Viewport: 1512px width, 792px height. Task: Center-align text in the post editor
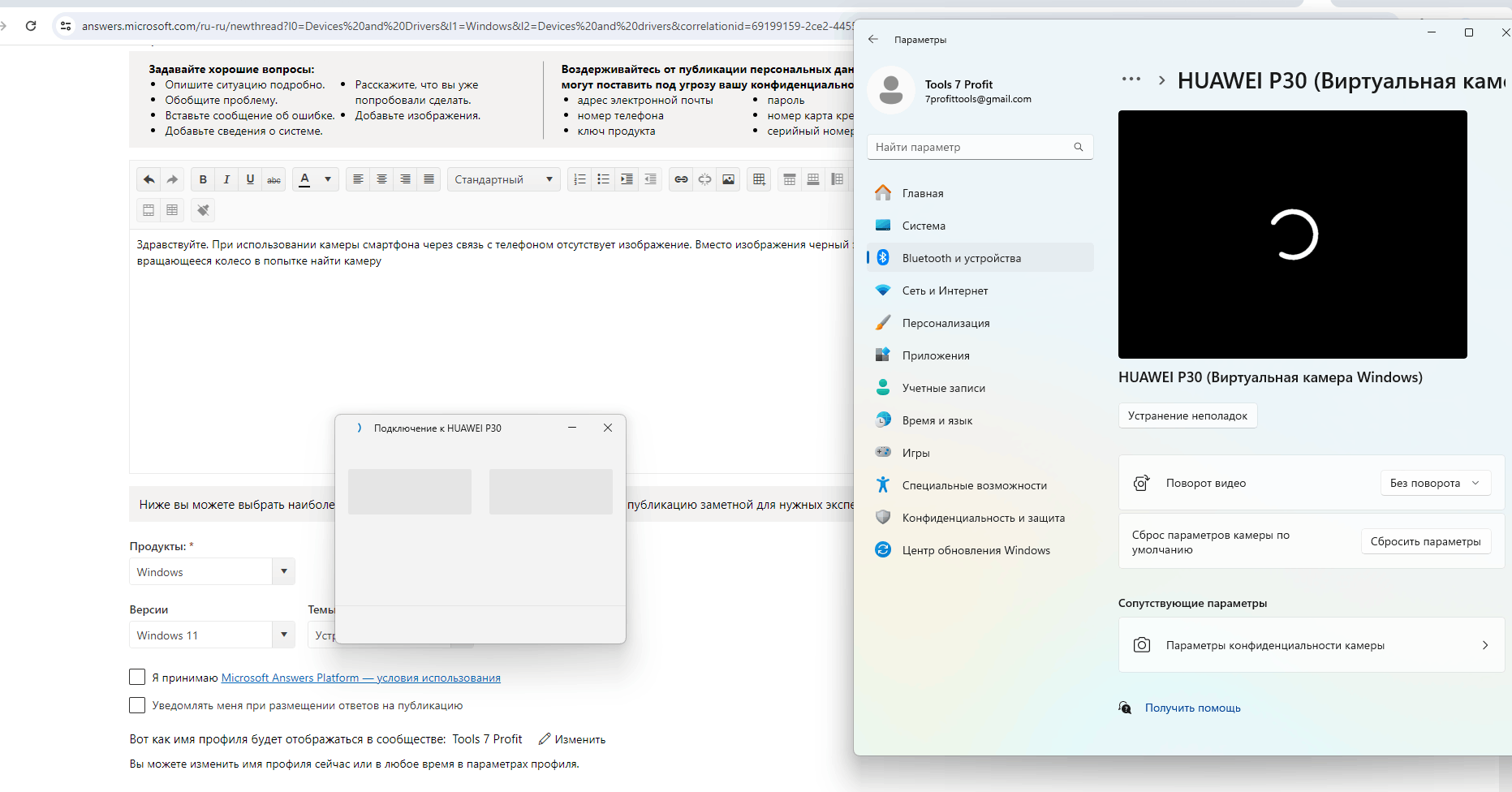[x=381, y=179]
